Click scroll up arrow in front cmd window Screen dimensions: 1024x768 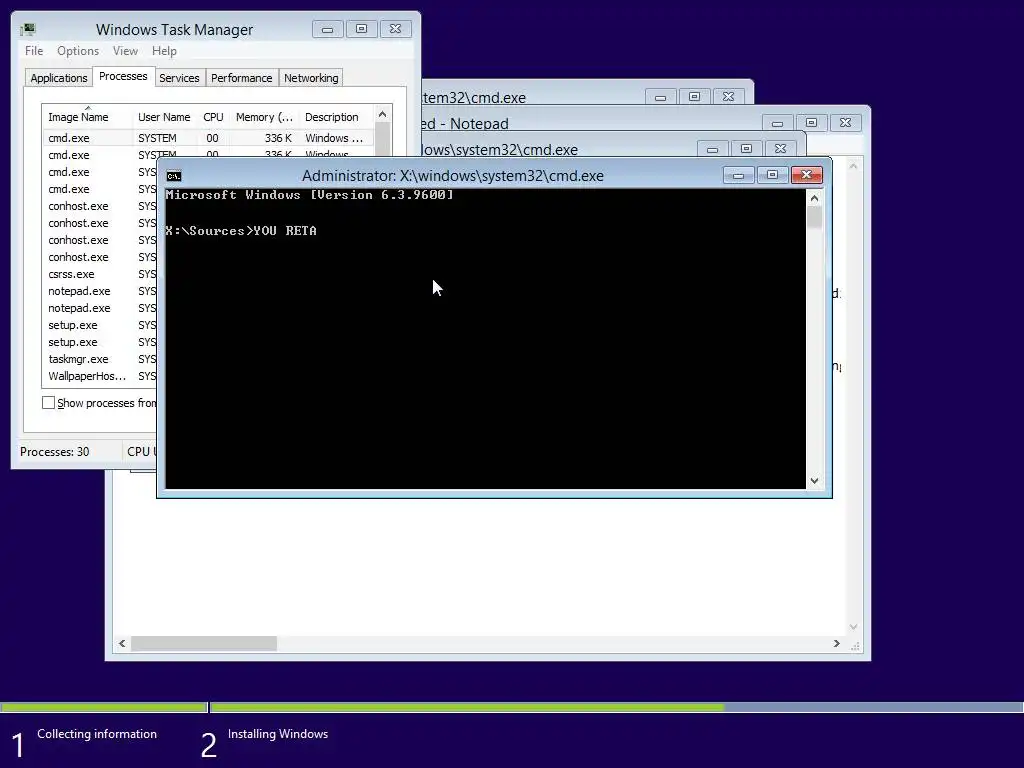pos(814,198)
